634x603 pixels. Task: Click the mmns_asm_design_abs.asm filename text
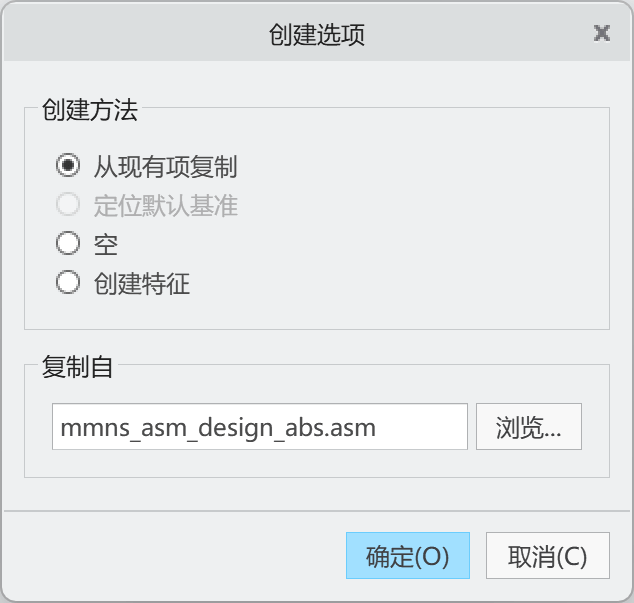(x=218, y=427)
